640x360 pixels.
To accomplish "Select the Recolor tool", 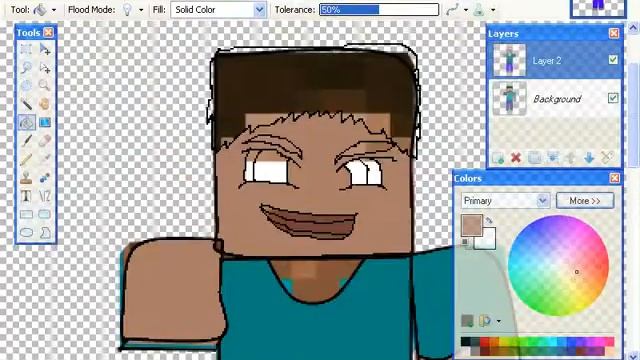I will pyautogui.click(x=45, y=178).
